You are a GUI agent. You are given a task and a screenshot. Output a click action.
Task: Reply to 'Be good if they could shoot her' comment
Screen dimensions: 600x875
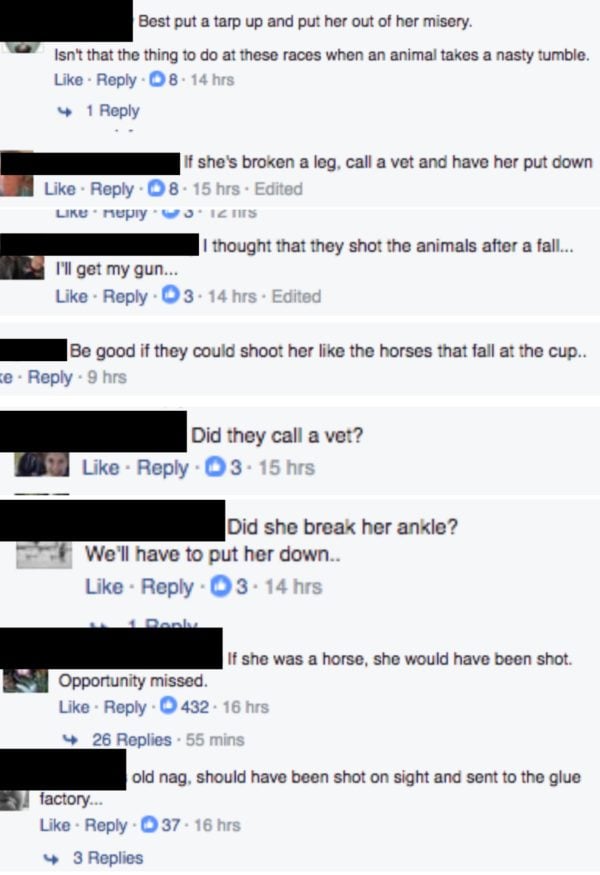coord(50,377)
